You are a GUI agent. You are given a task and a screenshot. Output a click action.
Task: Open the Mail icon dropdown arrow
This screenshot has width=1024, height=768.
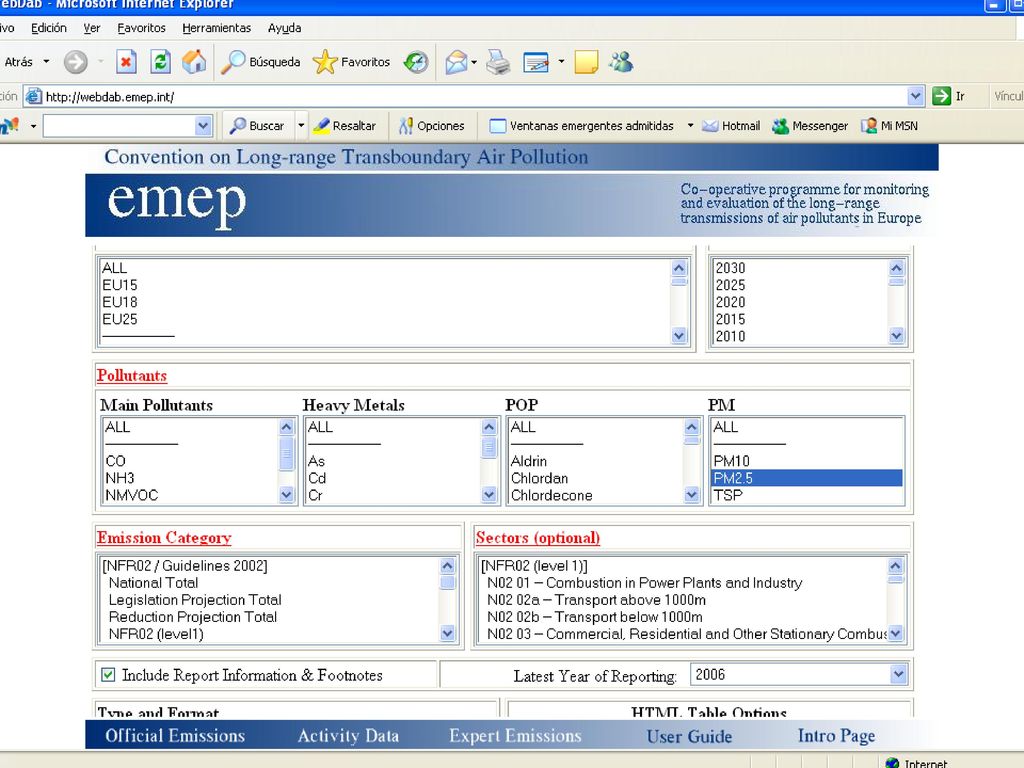[x=474, y=62]
